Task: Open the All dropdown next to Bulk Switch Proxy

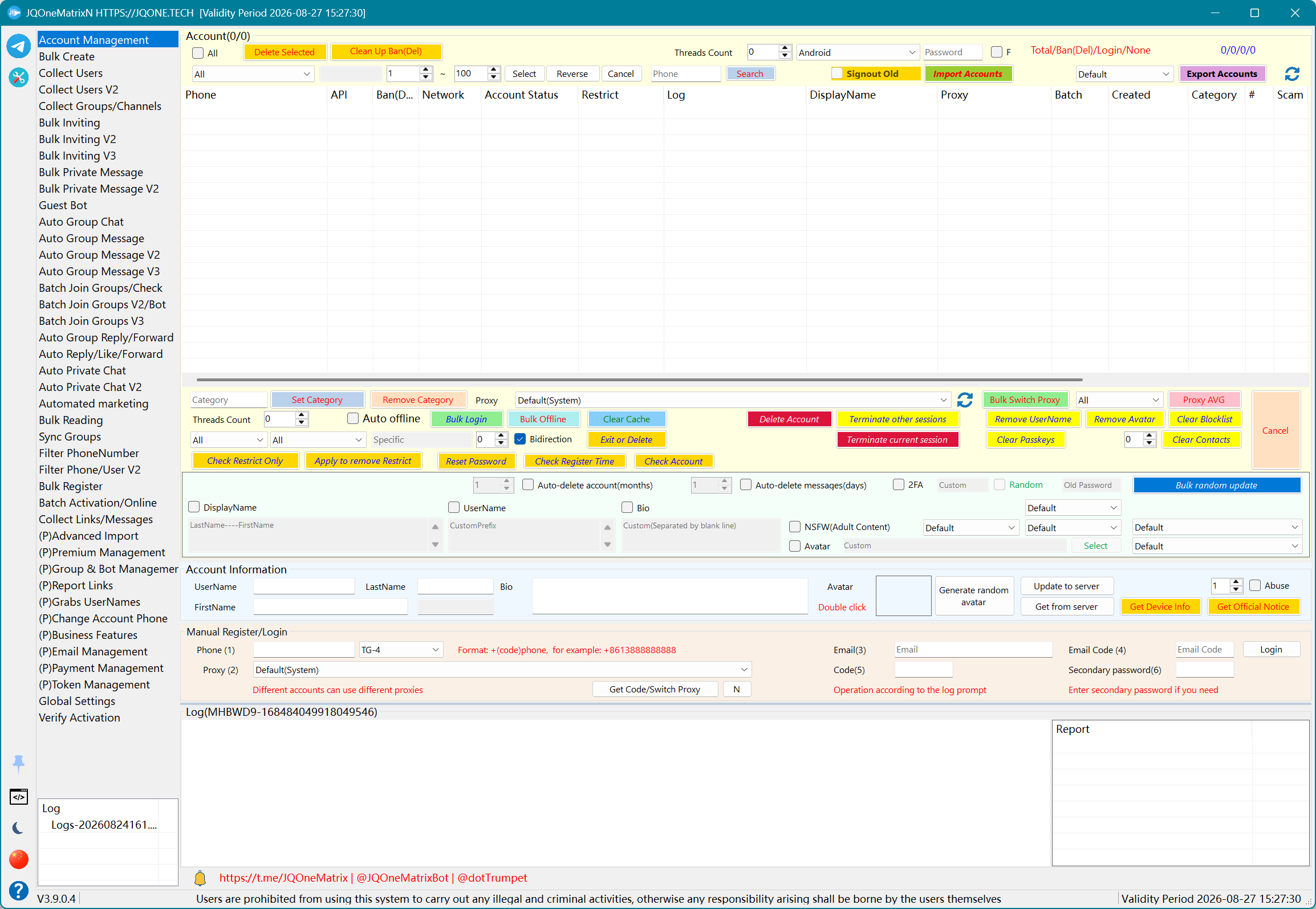Action: pyautogui.click(x=1119, y=400)
